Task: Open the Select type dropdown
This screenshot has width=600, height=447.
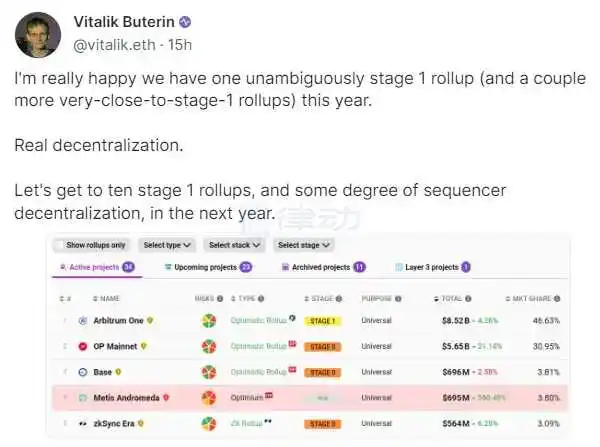Action: coord(166,245)
